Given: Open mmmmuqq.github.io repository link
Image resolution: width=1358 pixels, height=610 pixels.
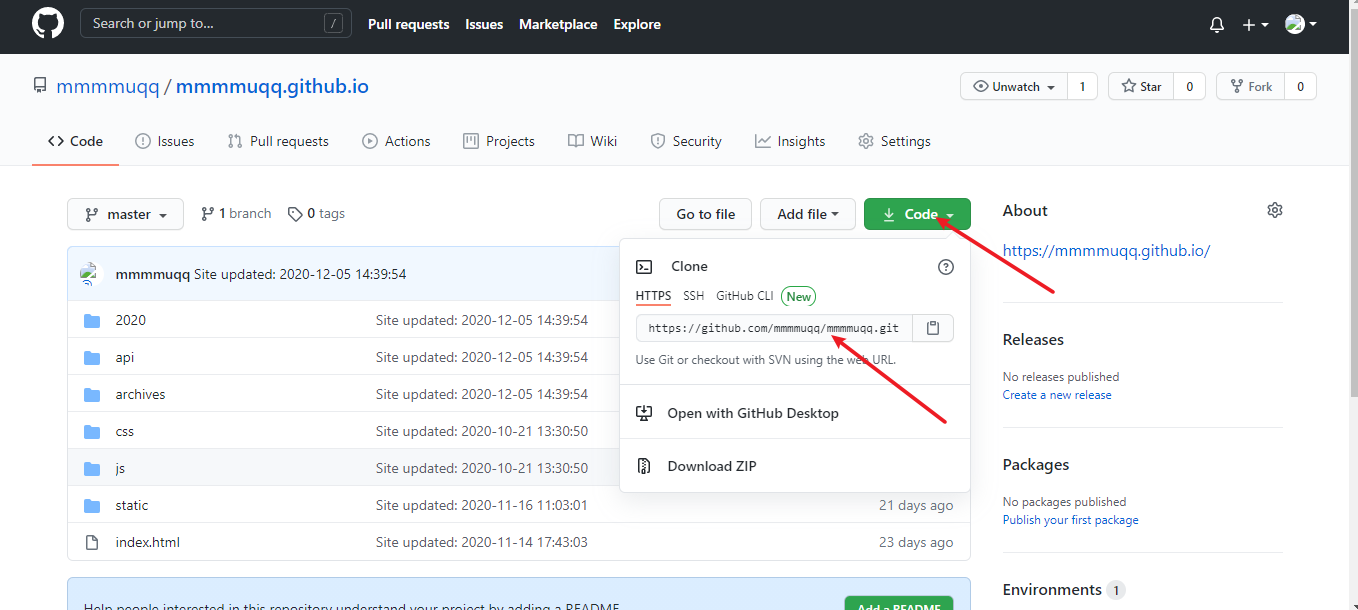Looking at the screenshot, I should (x=272, y=87).
